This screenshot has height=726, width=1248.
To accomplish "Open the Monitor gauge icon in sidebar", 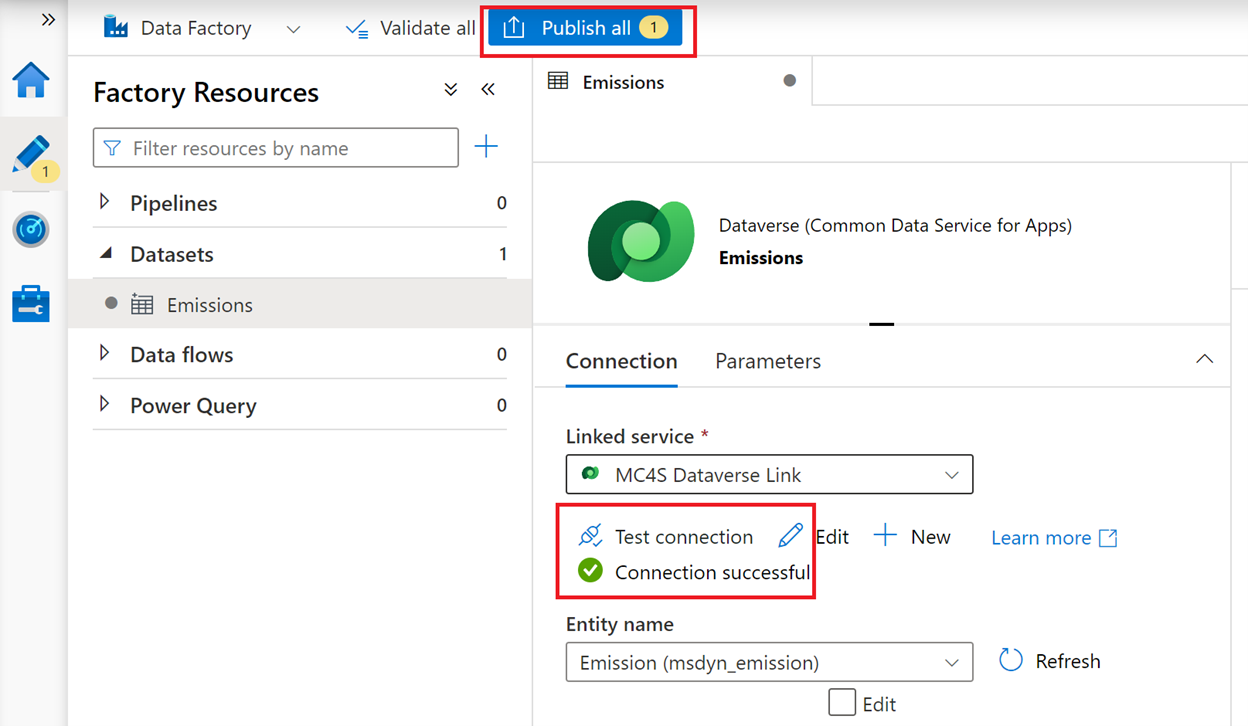I will 31,229.
